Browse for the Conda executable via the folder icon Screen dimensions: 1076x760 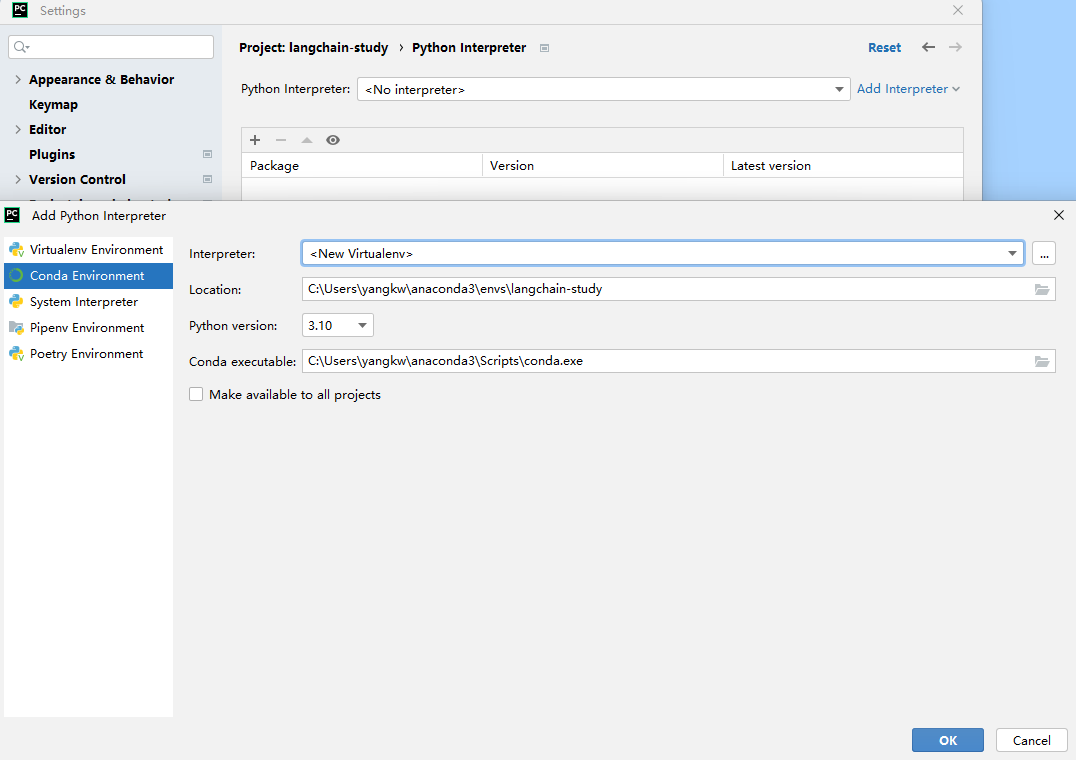pos(1042,361)
